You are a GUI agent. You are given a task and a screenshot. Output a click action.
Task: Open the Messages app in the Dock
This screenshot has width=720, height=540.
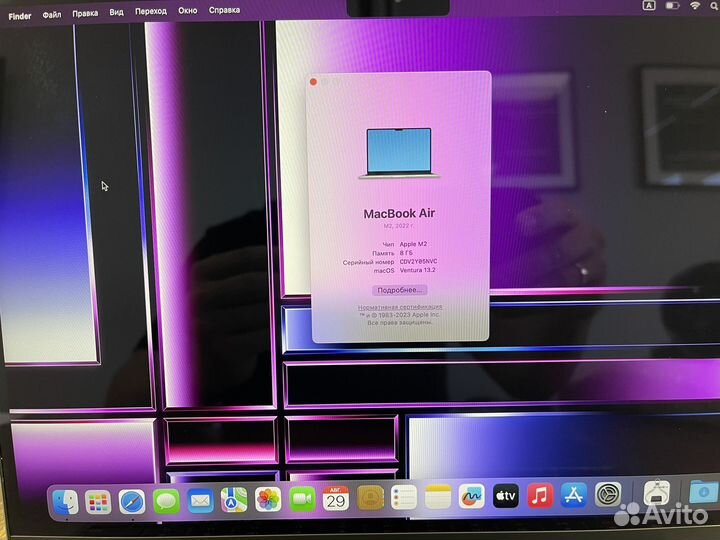[x=166, y=501]
